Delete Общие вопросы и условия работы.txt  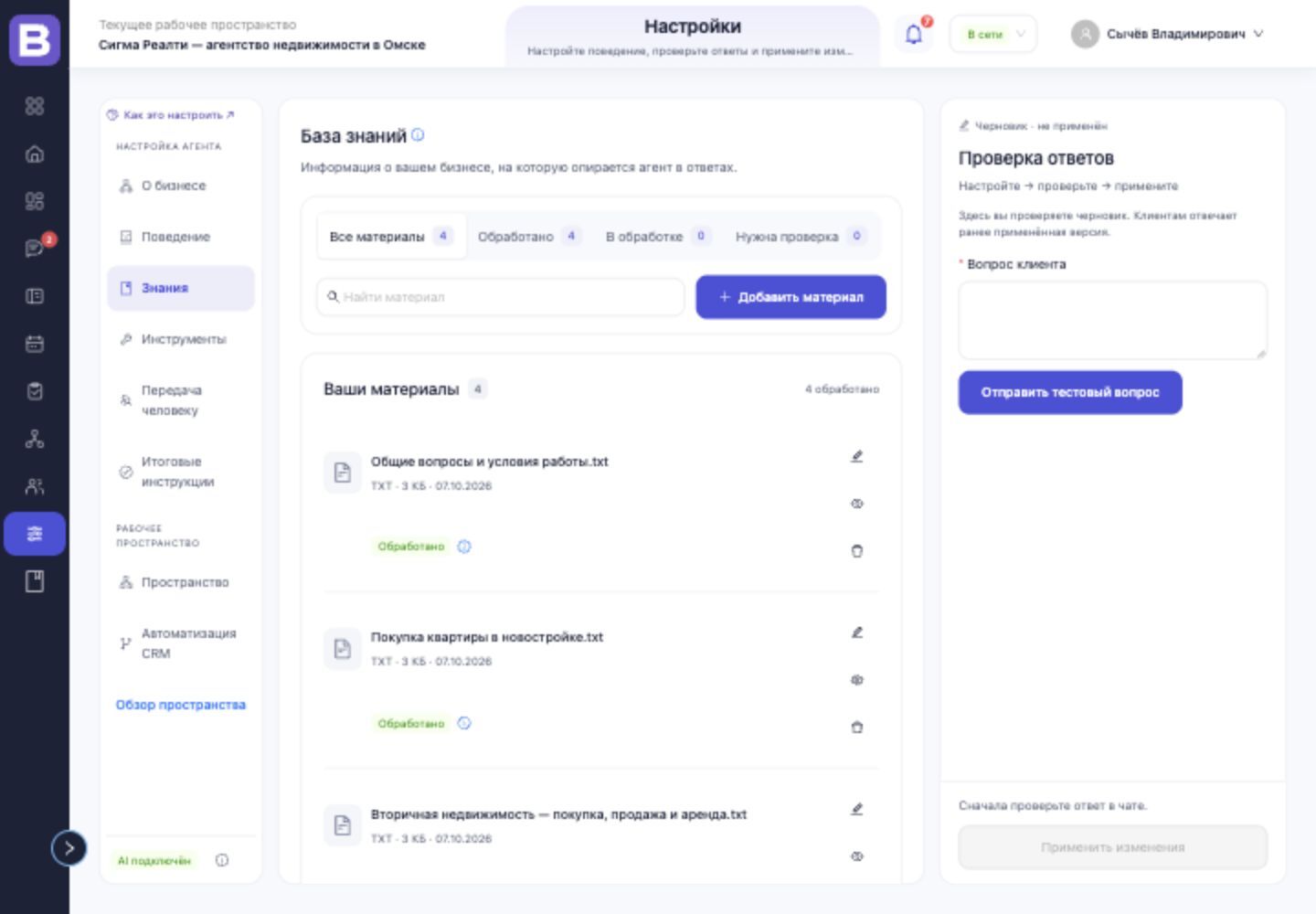click(x=857, y=551)
